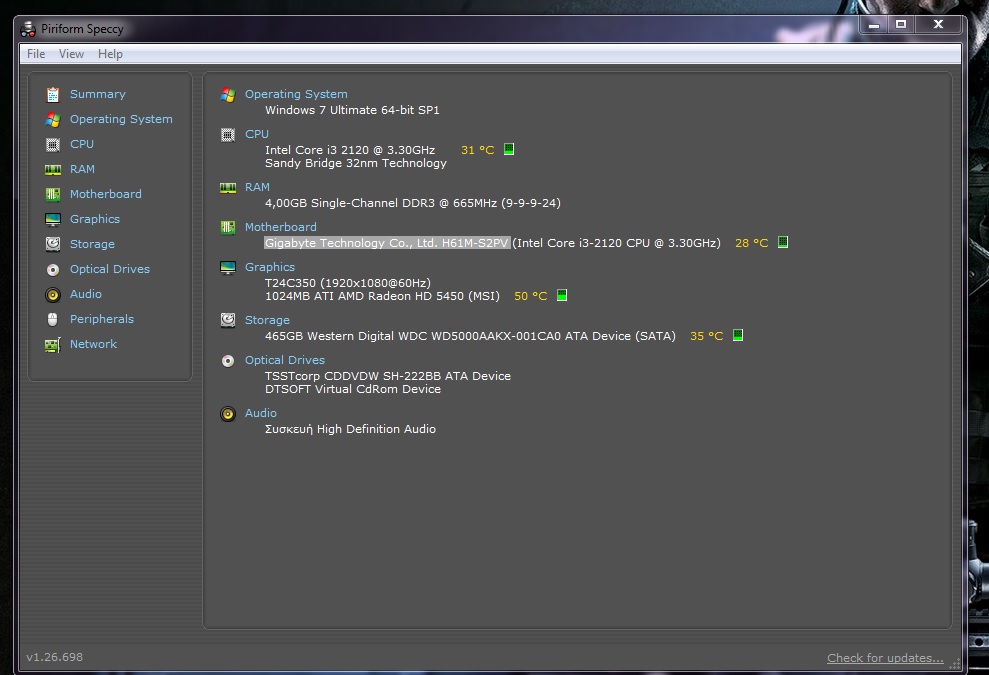Open the RAM section from sidebar
The height and width of the screenshot is (675, 989).
click(x=83, y=169)
